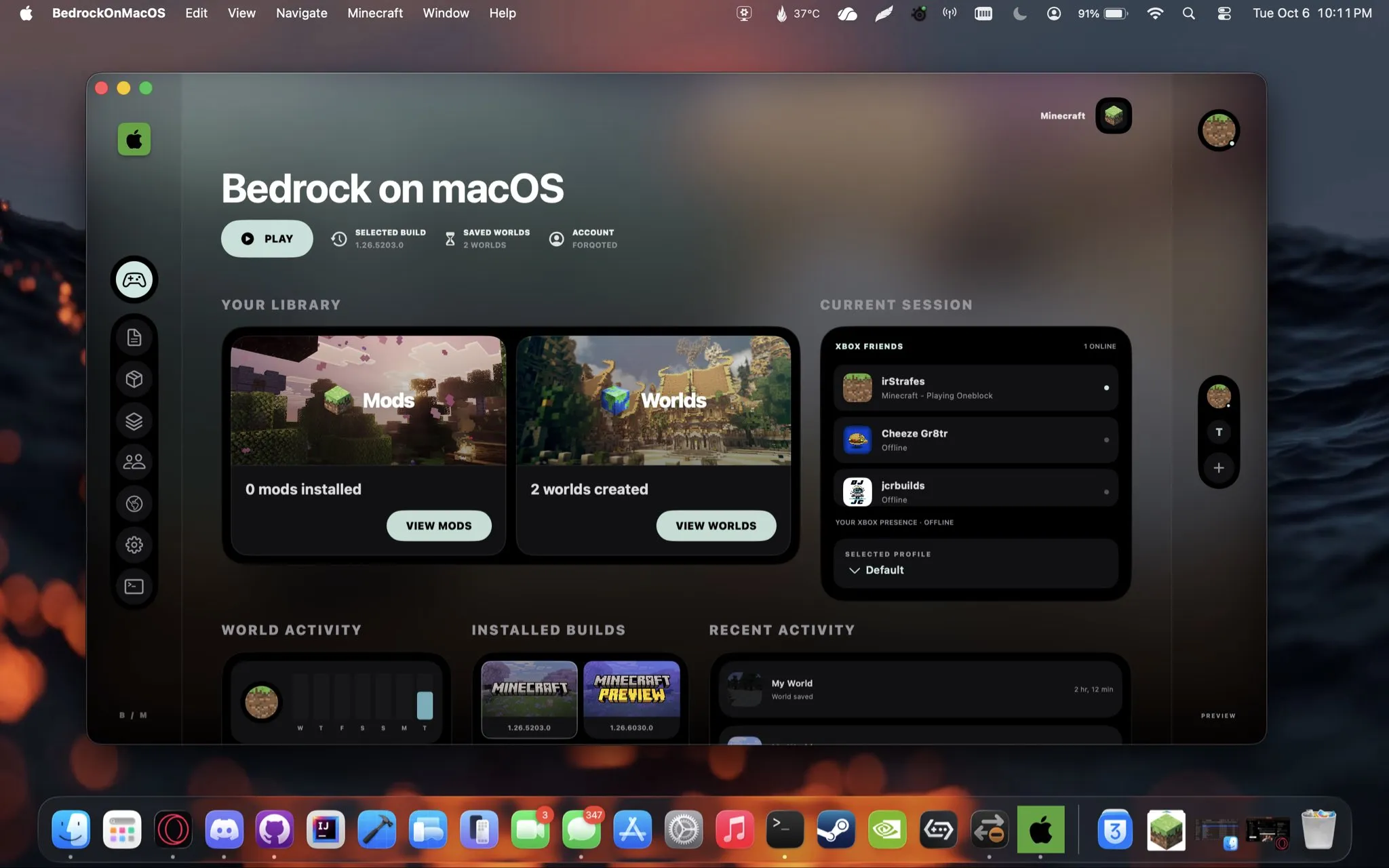
Task: Open the My World recent activity entry
Action: click(x=920, y=689)
